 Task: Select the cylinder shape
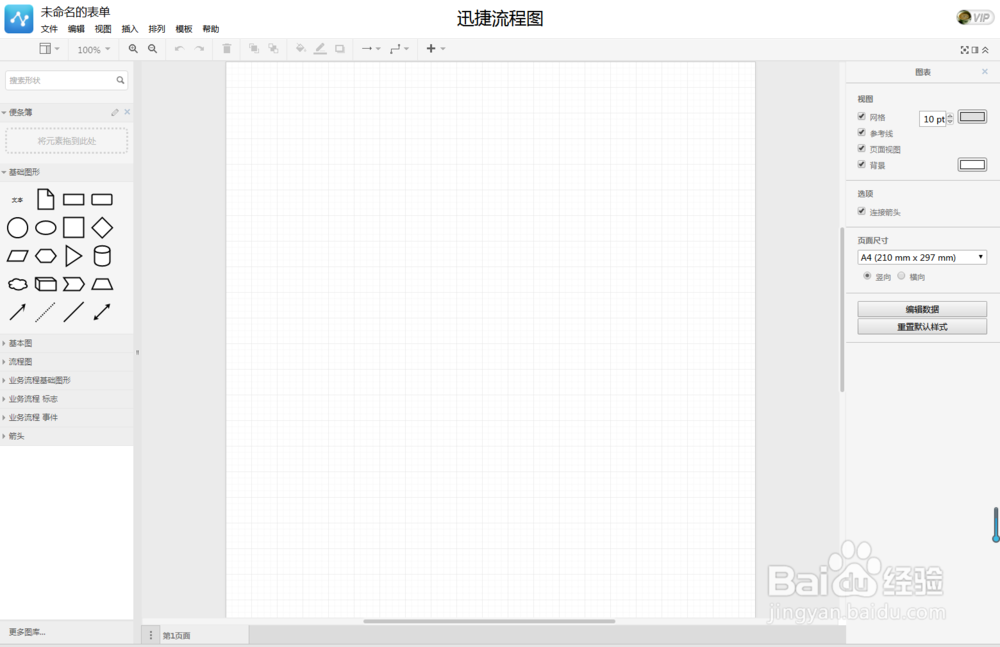point(102,256)
